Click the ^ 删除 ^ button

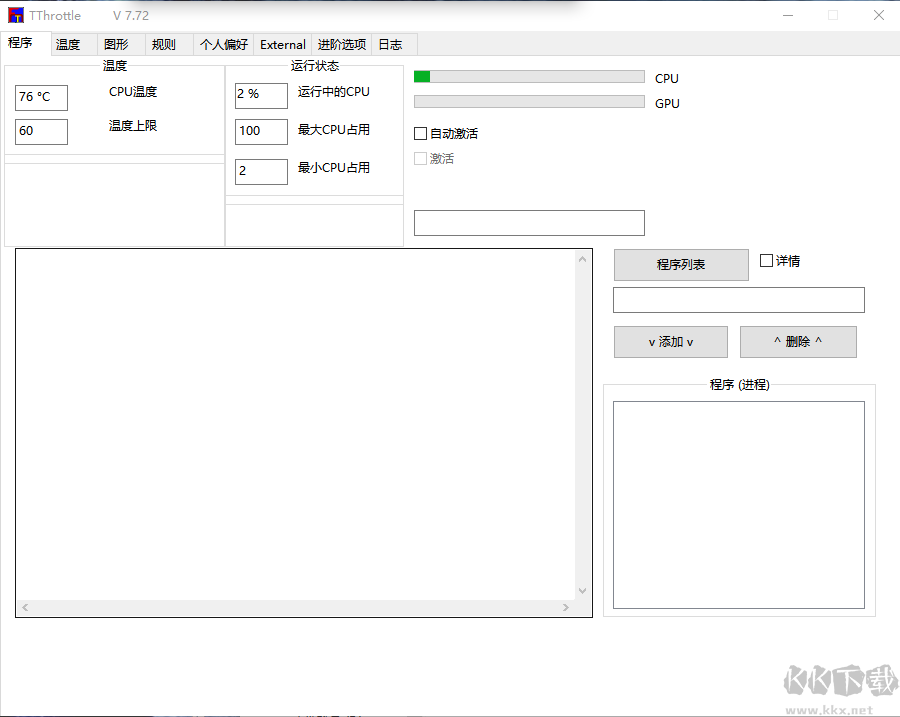798,341
